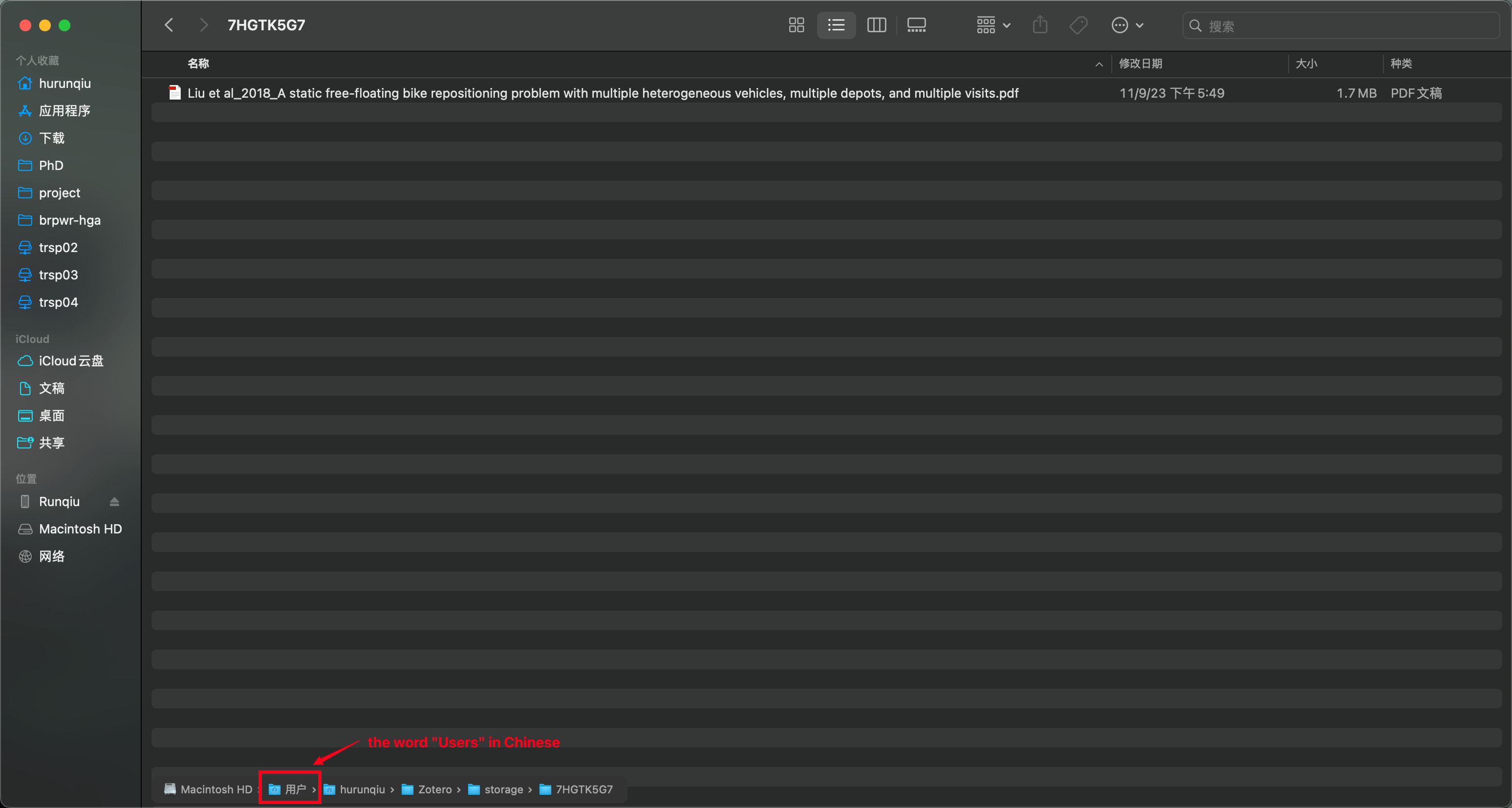Switch to gallery view
The width and height of the screenshot is (1512, 808).
click(916, 25)
